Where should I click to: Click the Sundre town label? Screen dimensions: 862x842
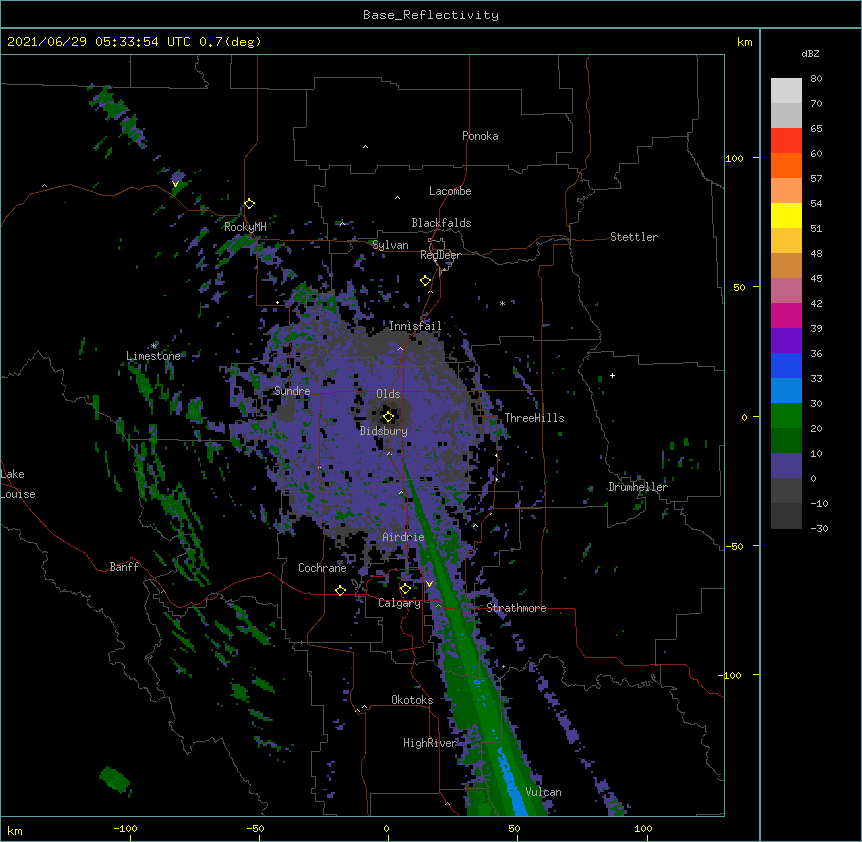(292, 391)
